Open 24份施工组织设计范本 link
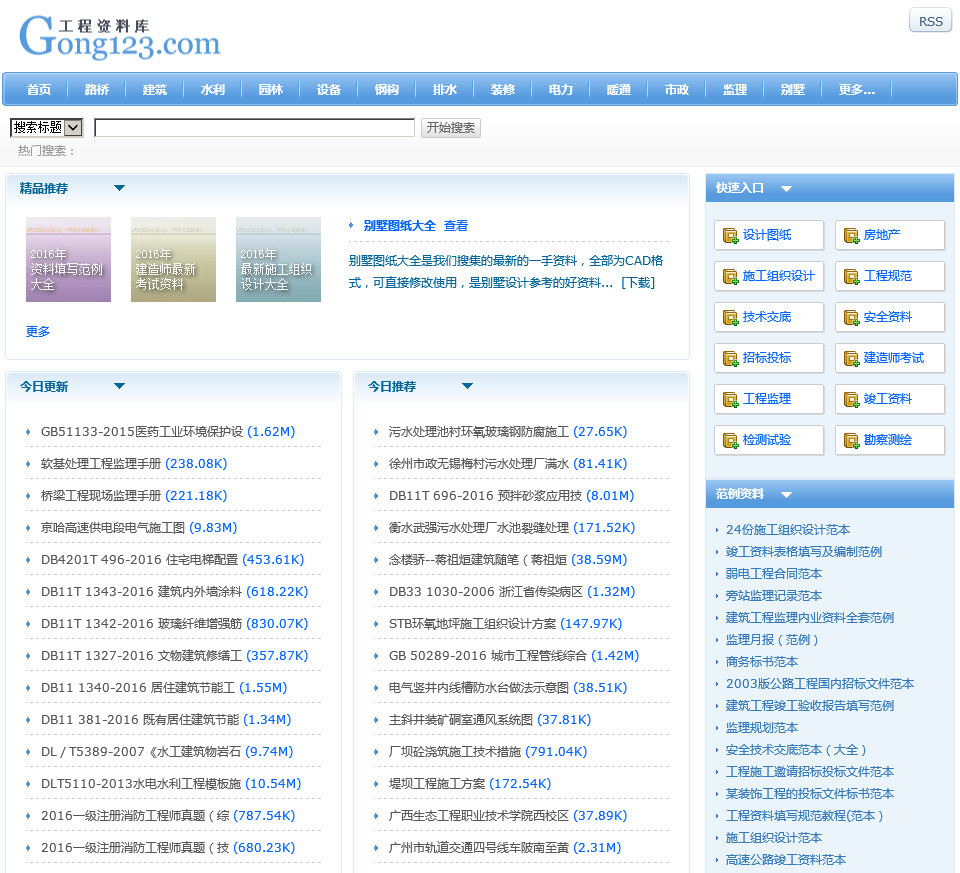This screenshot has width=960, height=873. [x=788, y=530]
